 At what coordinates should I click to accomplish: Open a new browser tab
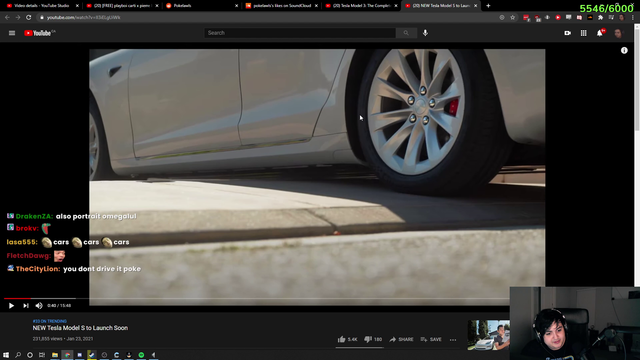488,6
